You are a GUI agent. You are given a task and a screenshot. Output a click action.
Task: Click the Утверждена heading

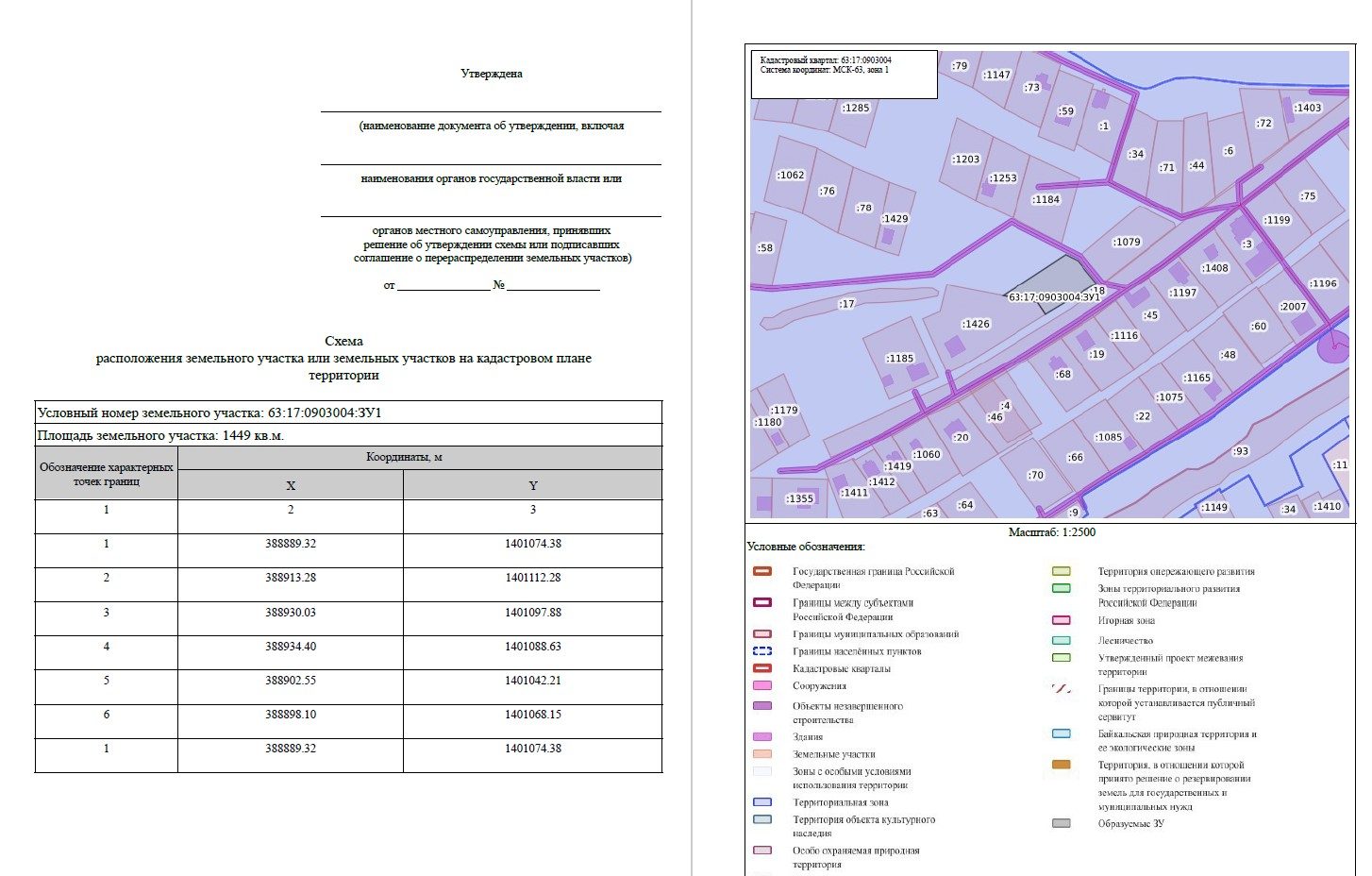coord(492,74)
